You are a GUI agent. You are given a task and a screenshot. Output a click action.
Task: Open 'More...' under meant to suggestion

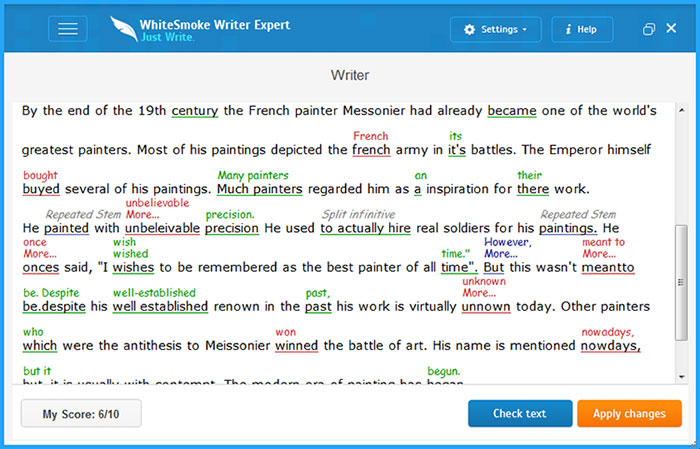(x=598, y=254)
